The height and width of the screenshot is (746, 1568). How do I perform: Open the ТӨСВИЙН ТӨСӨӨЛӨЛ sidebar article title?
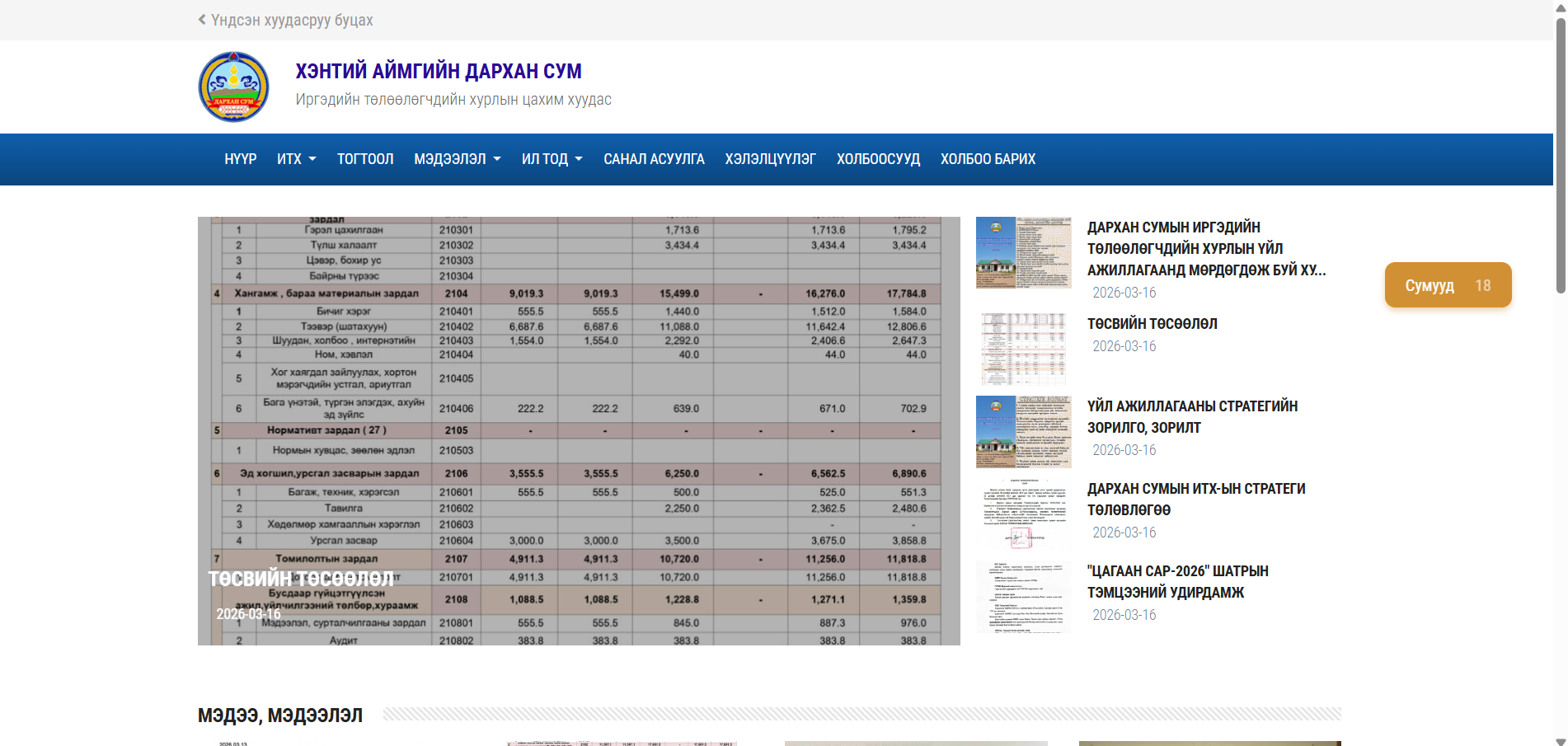click(x=1152, y=324)
